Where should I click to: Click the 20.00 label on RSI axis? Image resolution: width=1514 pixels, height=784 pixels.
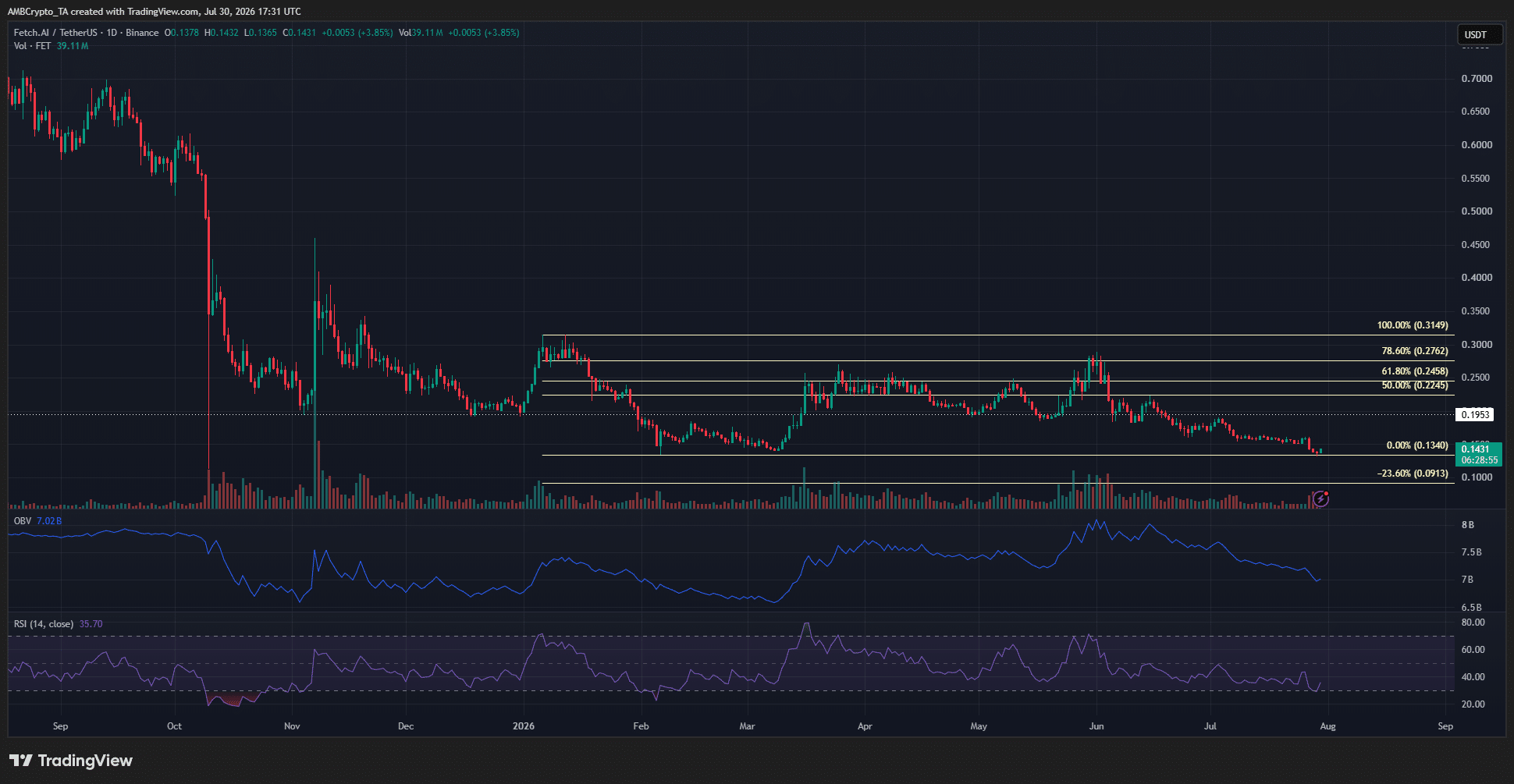pos(1473,704)
